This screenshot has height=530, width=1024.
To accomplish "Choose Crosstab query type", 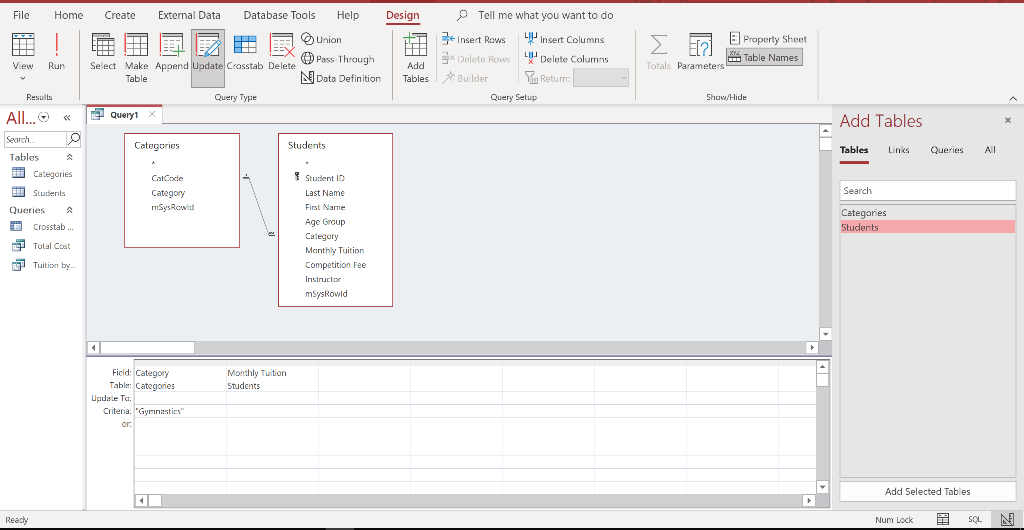I will (245, 52).
